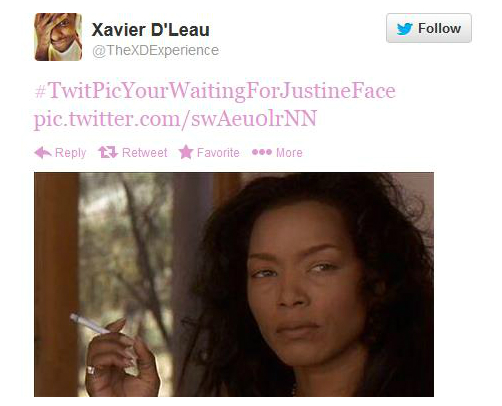Click the Favorite star icon
The image size is (502, 406).
coord(186,152)
